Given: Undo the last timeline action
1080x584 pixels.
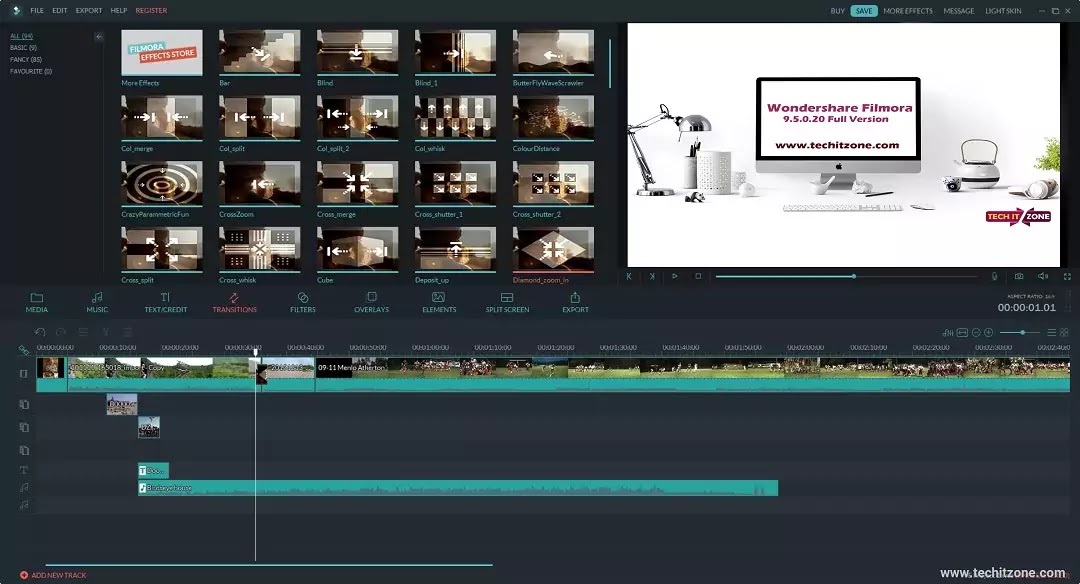Looking at the screenshot, I should [40, 332].
